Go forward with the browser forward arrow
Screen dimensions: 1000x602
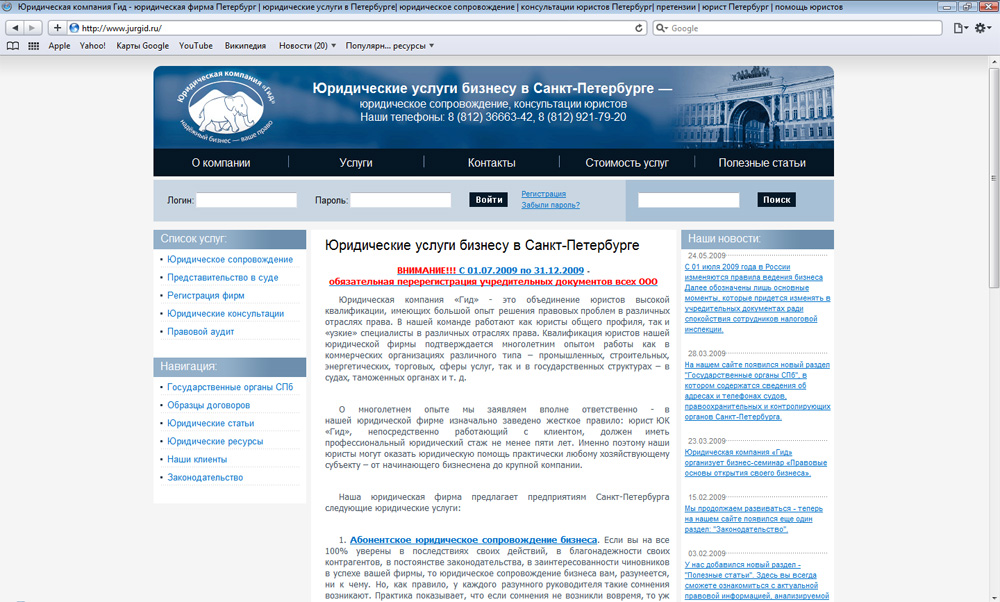(33, 28)
